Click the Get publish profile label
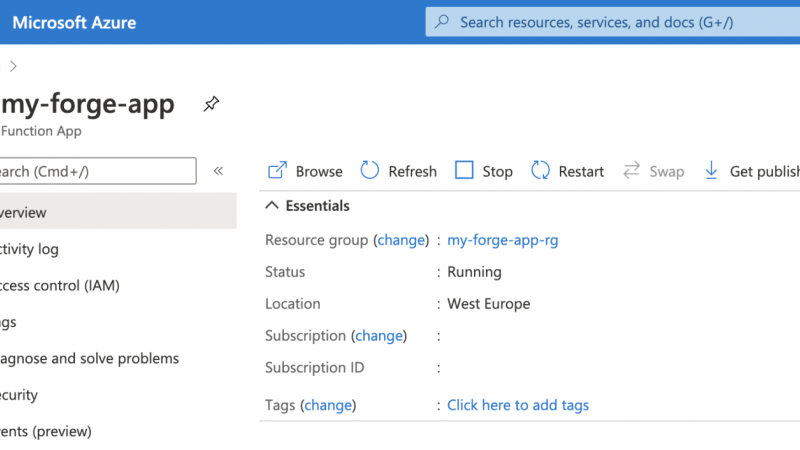 click(764, 171)
